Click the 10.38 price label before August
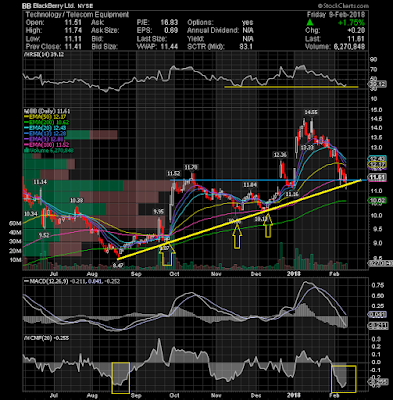 pos(76,200)
